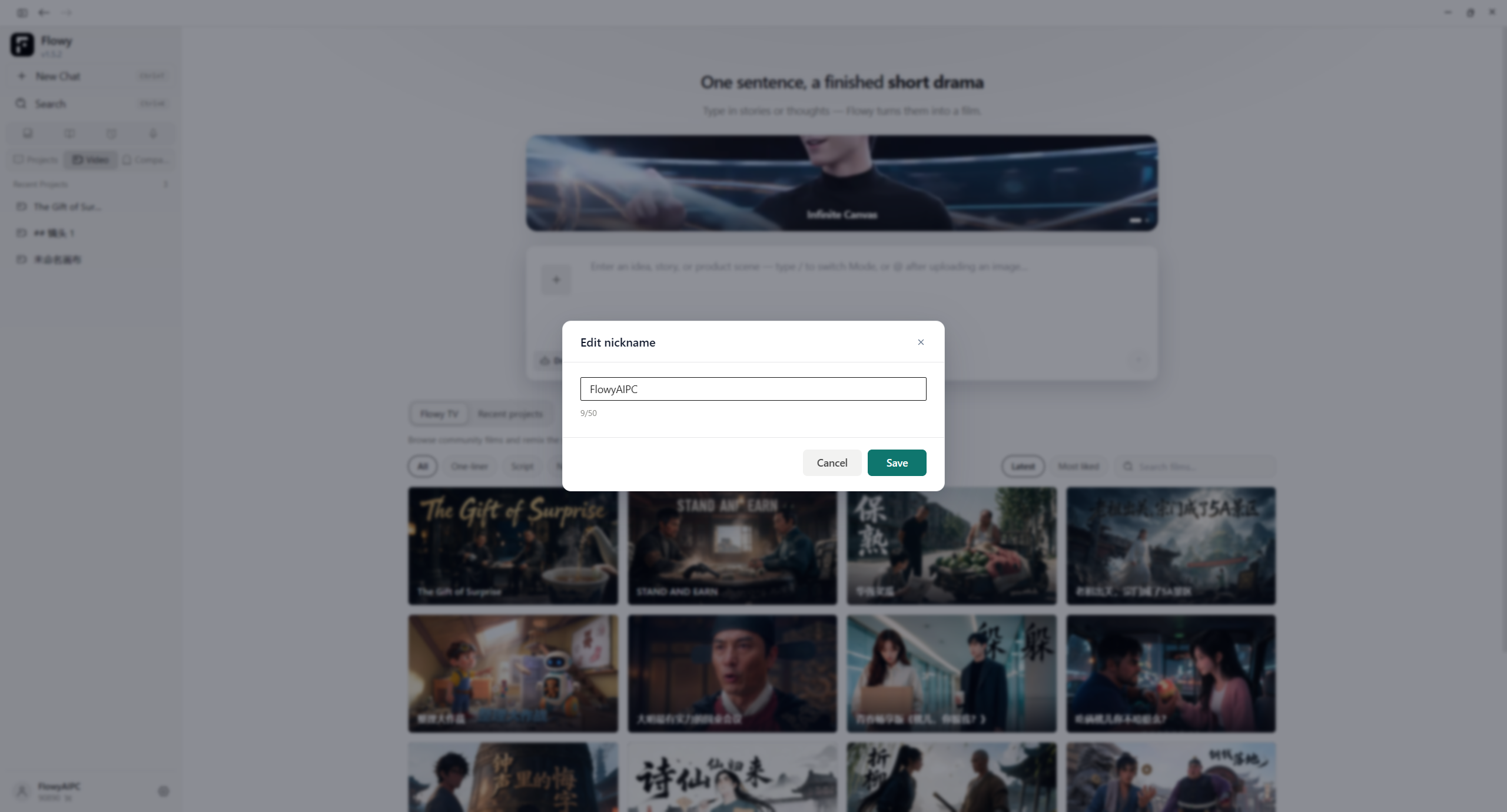This screenshot has height=812, width=1507.
Task: Open Recent Projects options icon
Action: pos(165,184)
